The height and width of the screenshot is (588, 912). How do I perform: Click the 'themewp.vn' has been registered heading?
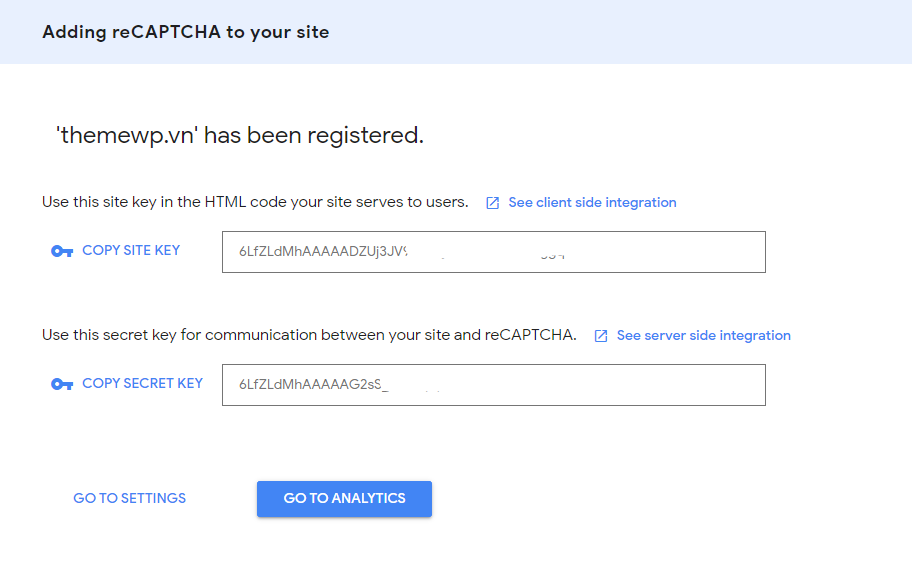click(x=240, y=136)
